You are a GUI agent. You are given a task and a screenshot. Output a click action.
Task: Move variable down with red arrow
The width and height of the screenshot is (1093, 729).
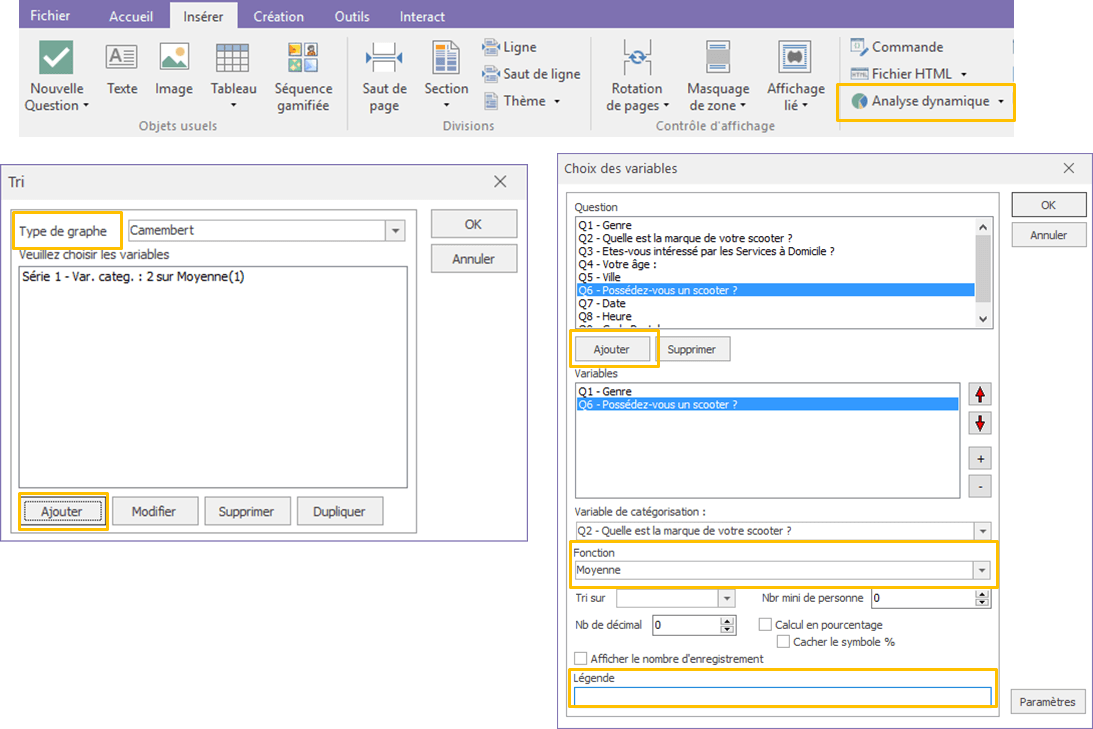pos(980,423)
